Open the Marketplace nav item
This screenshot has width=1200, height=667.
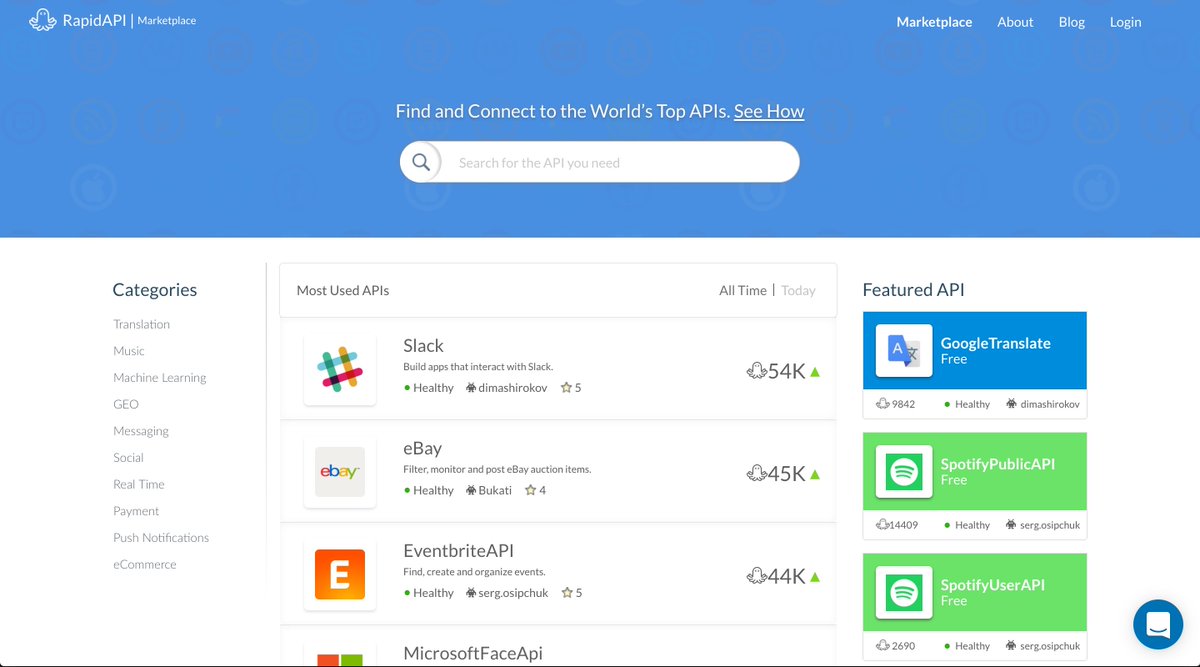(934, 22)
